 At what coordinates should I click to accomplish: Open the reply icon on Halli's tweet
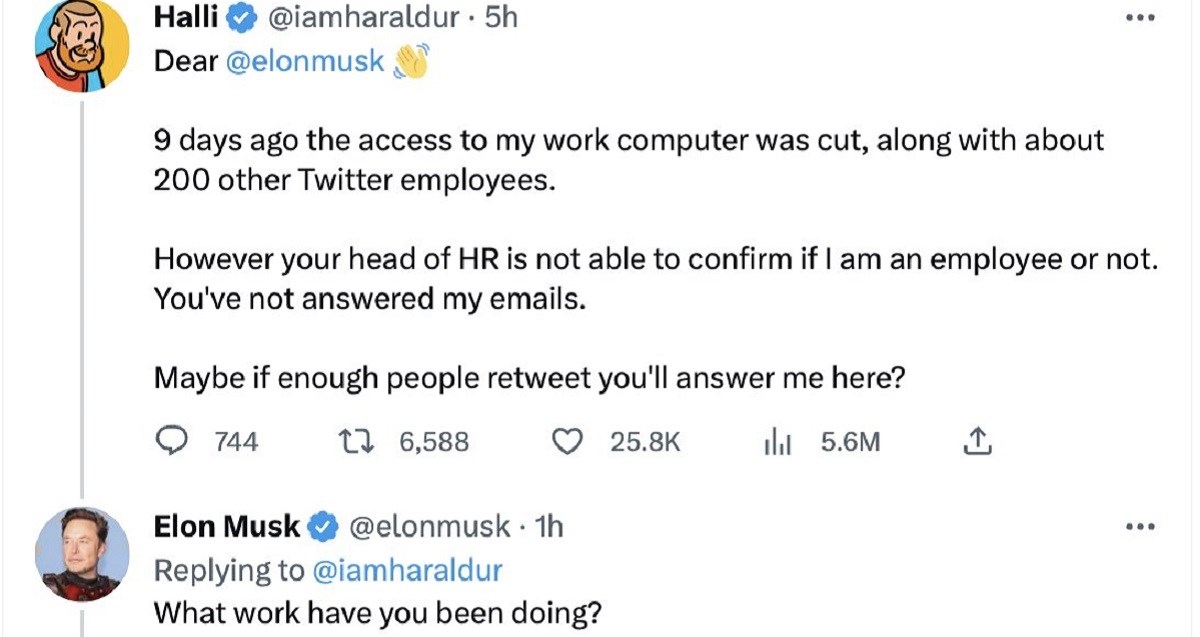point(174,440)
